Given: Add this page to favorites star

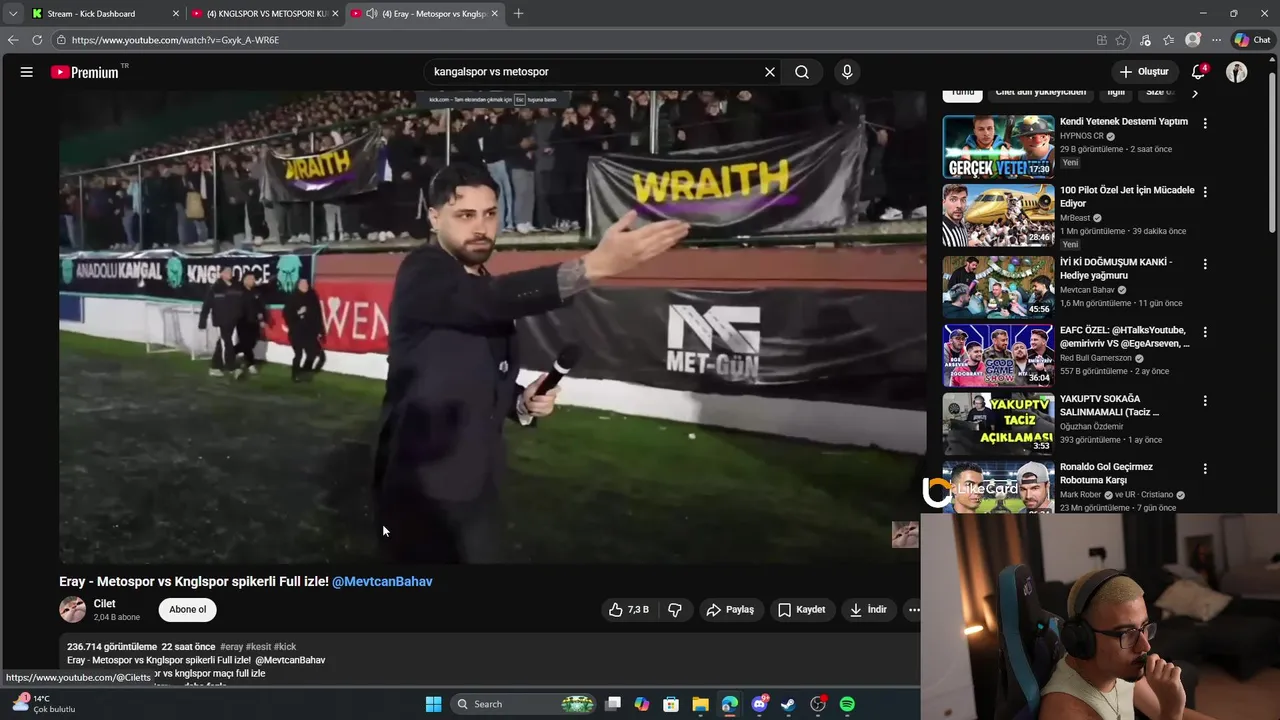Looking at the screenshot, I should [x=1121, y=40].
